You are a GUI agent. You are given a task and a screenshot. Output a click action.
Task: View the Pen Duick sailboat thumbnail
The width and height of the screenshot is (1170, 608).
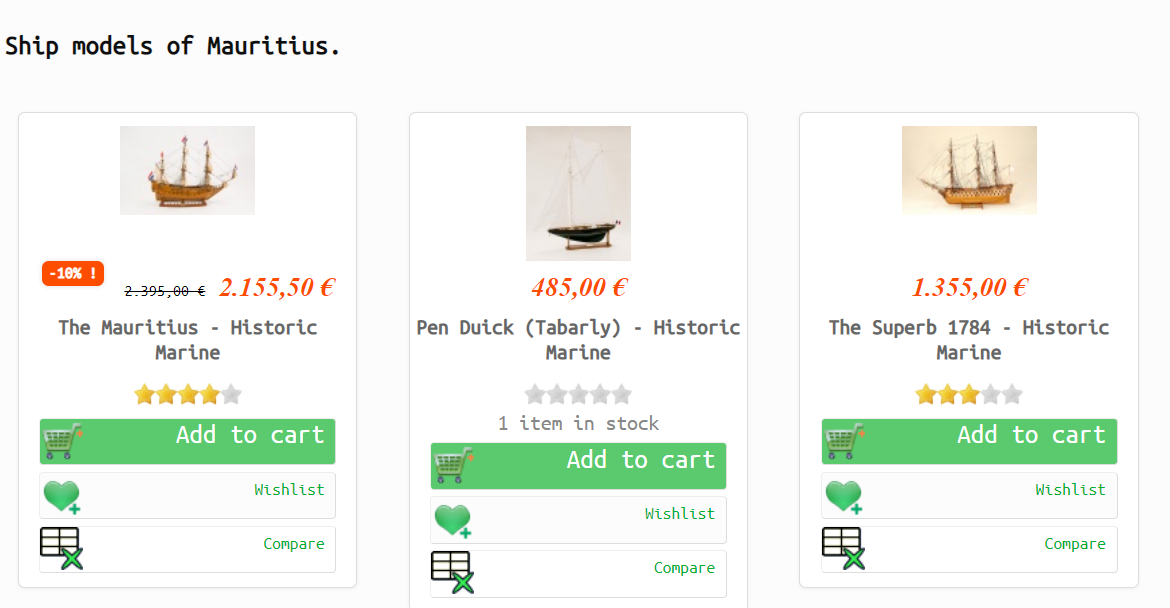point(578,193)
